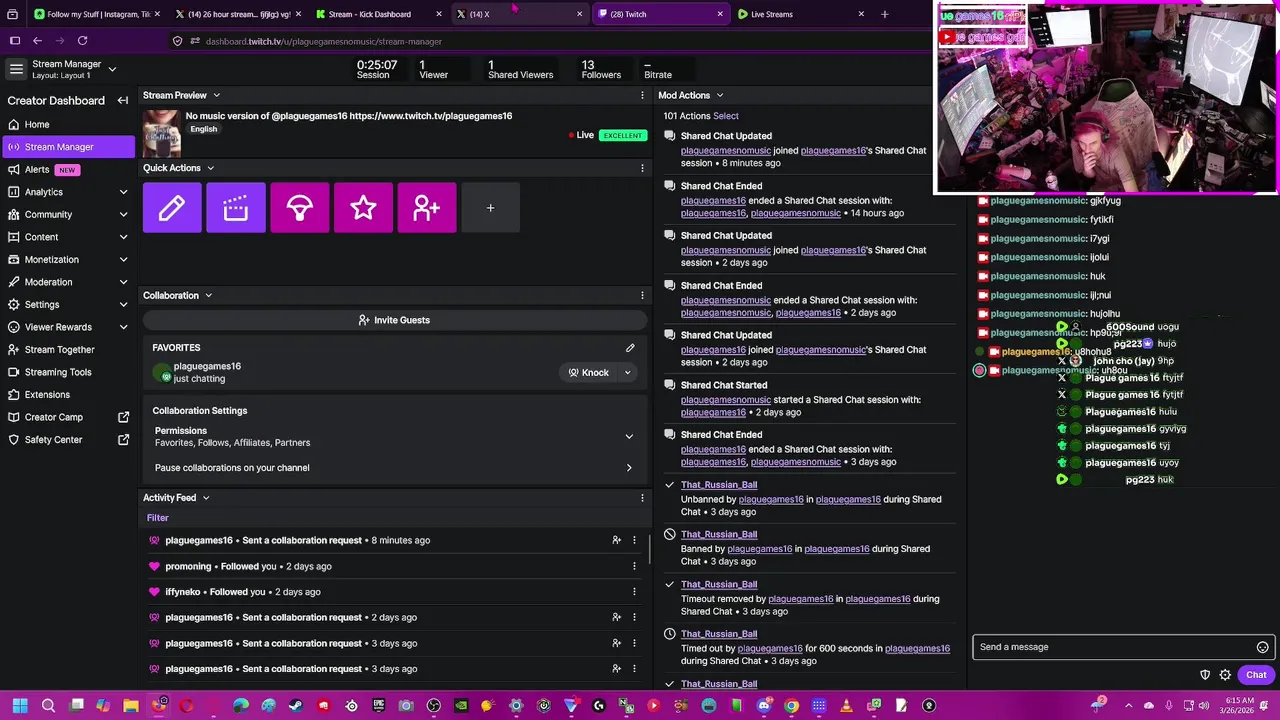1280x720 pixels.
Task: Add a new quick action with plus tile
Action: coord(490,208)
